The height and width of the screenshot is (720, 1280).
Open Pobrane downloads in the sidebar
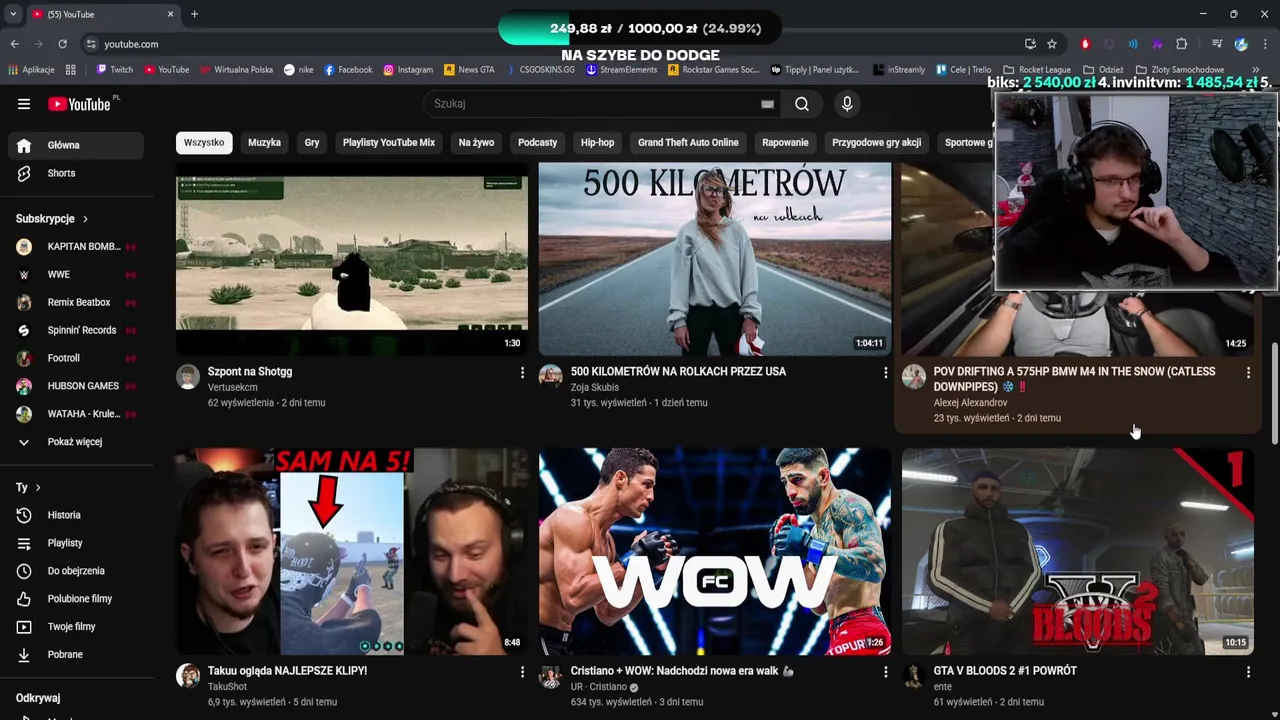click(76, 655)
